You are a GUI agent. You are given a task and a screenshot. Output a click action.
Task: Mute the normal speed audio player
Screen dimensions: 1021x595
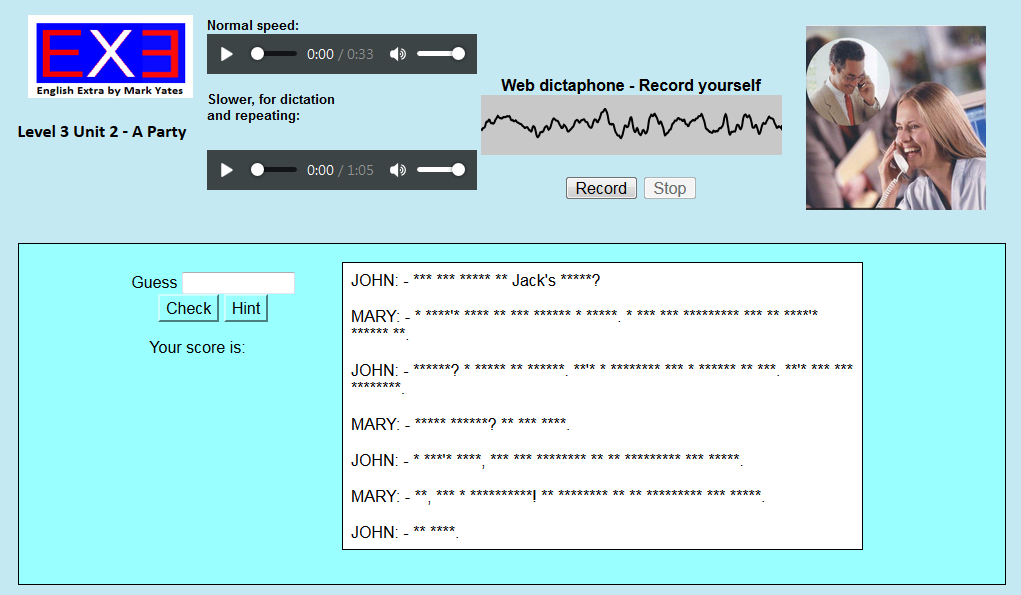[x=398, y=54]
